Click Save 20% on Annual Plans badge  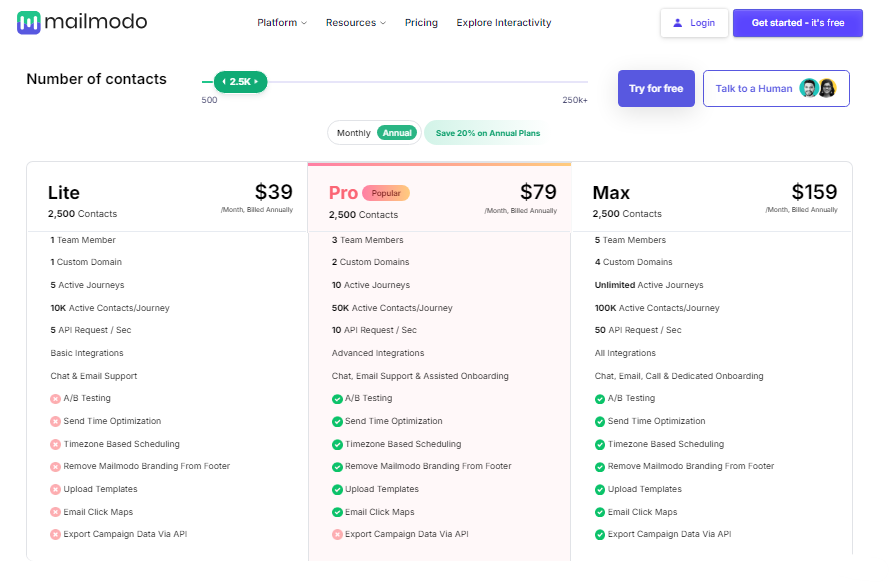tap(488, 133)
